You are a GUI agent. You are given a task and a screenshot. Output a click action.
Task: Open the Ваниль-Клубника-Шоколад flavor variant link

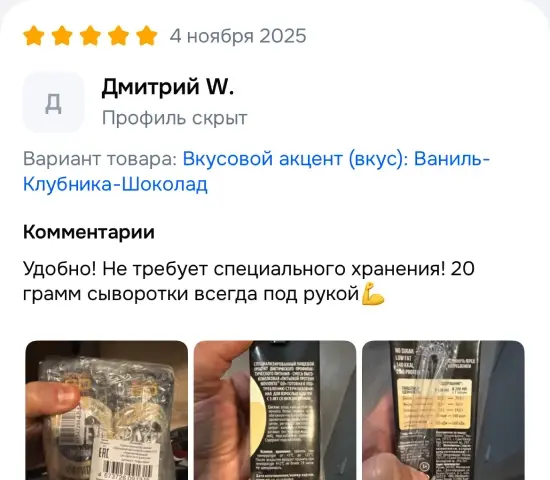coord(256,171)
